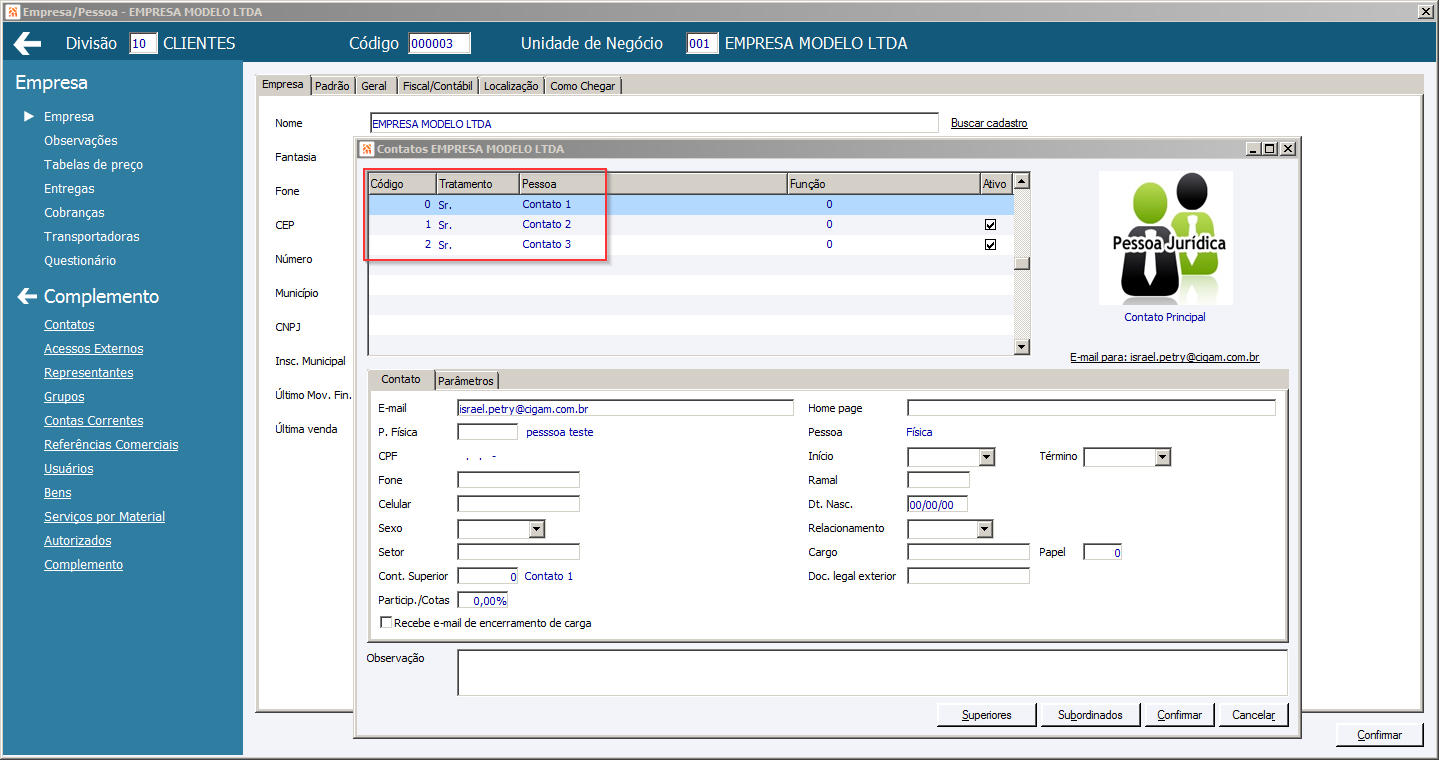This screenshot has height=760, width=1439.
Task: Toggle Ativo checkbox for Contato 2
Action: (x=991, y=225)
